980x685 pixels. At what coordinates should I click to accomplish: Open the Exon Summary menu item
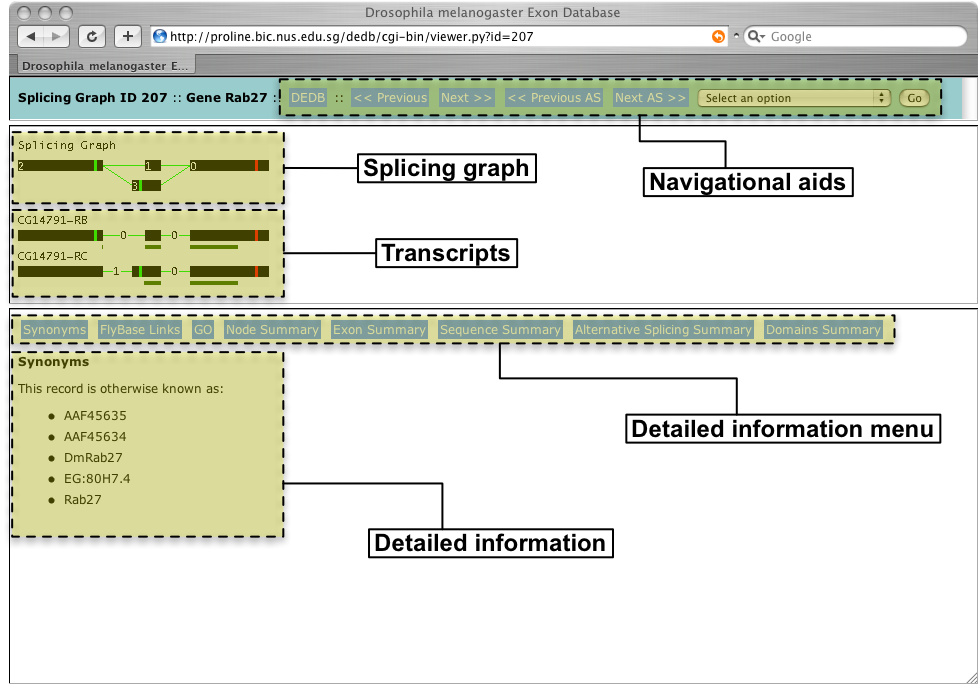[x=379, y=329]
